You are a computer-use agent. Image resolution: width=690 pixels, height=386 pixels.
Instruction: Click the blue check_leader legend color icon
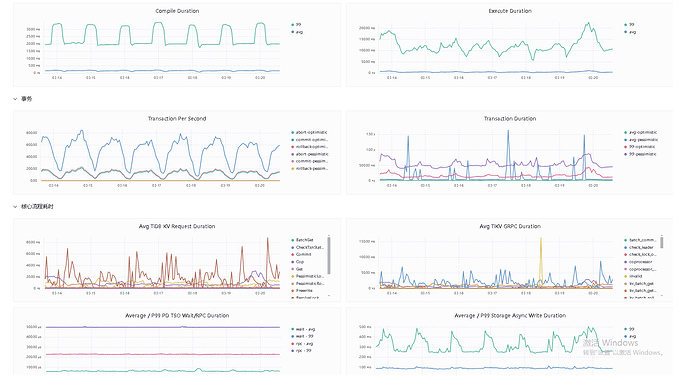(x=625, y=247)
